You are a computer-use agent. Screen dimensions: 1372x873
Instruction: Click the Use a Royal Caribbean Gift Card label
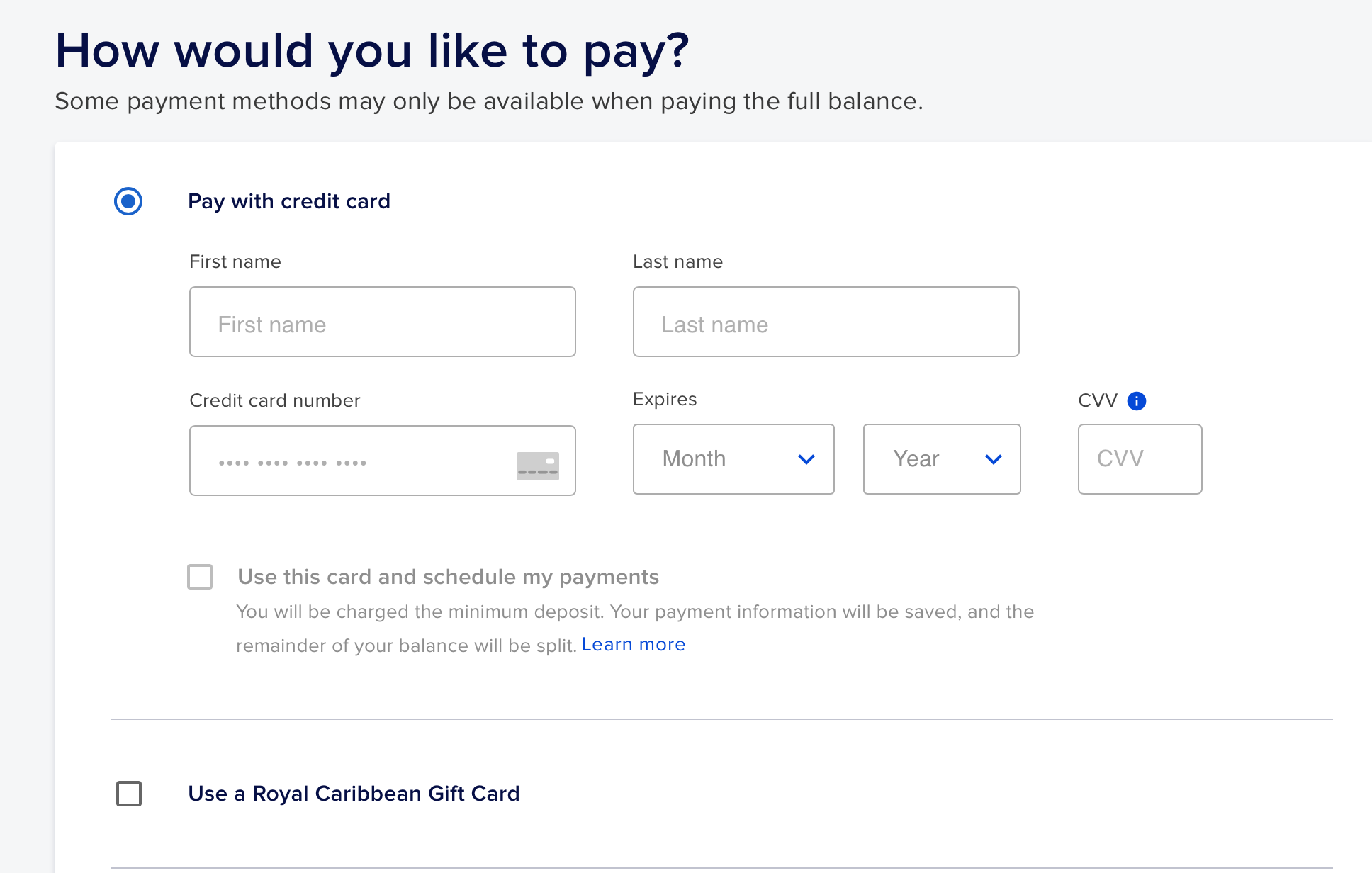(x=354, y=794)
